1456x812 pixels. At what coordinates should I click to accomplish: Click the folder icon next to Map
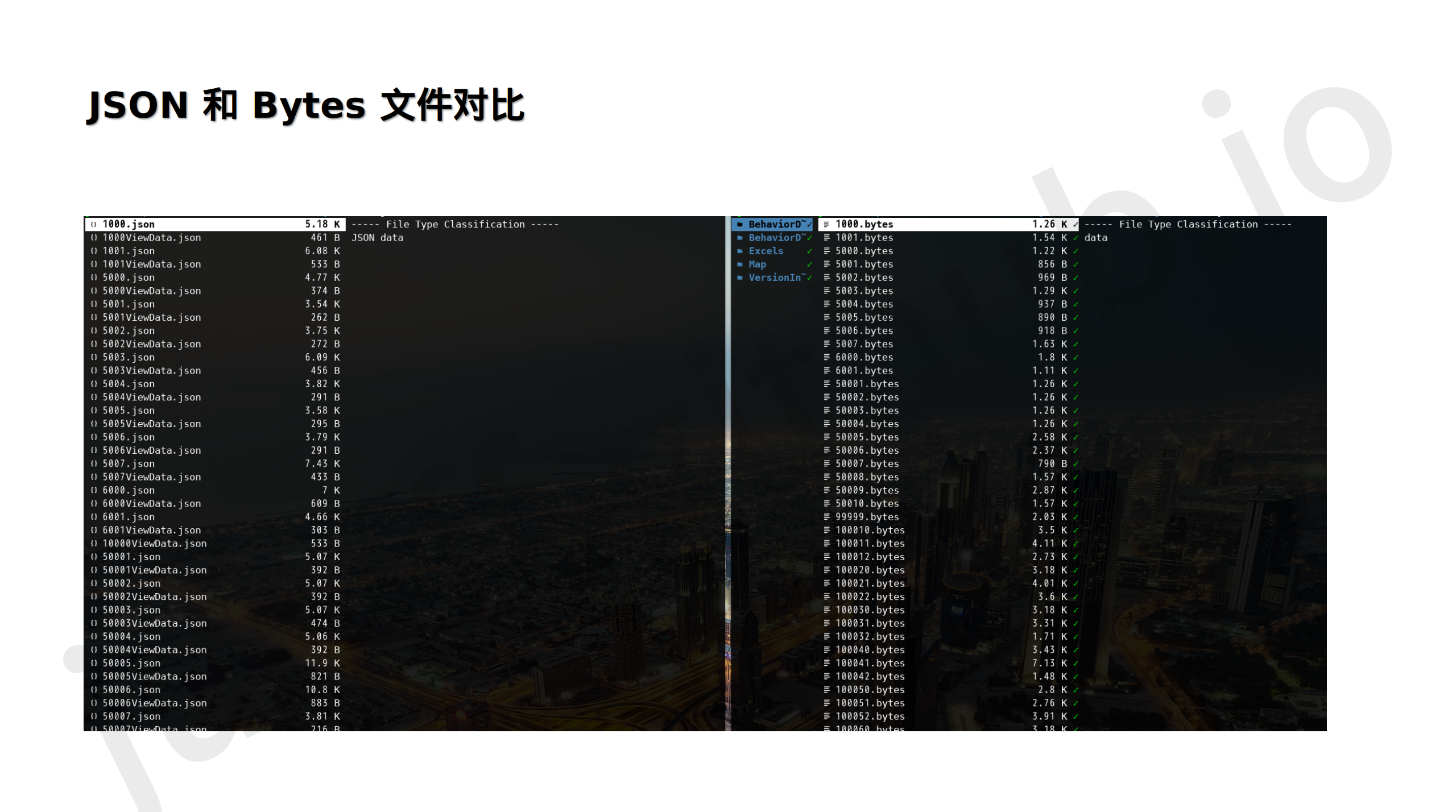[740, 264]
